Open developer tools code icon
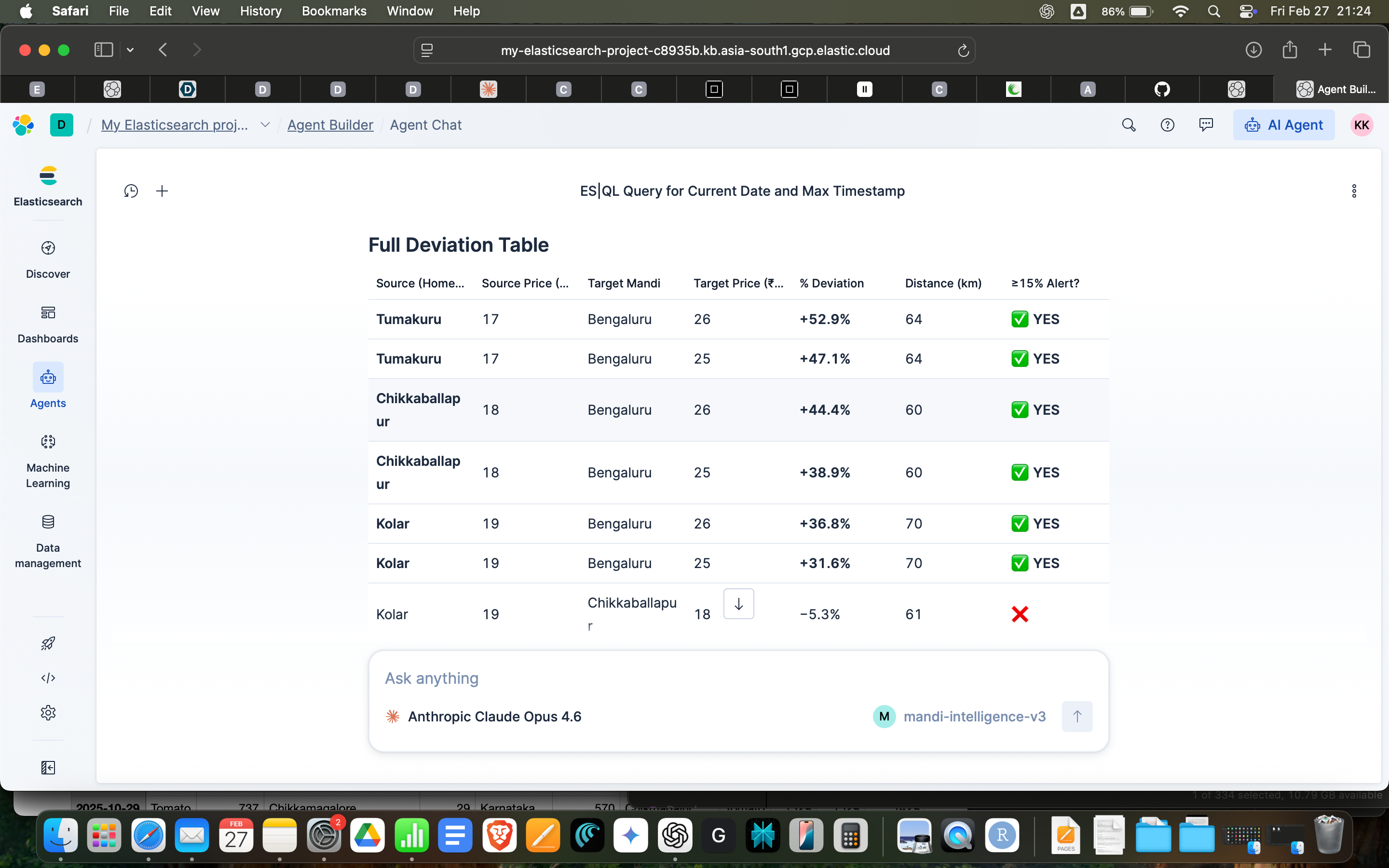Image resolution: width=1389 pixels, height=868 pixels. tap(48, 678)
